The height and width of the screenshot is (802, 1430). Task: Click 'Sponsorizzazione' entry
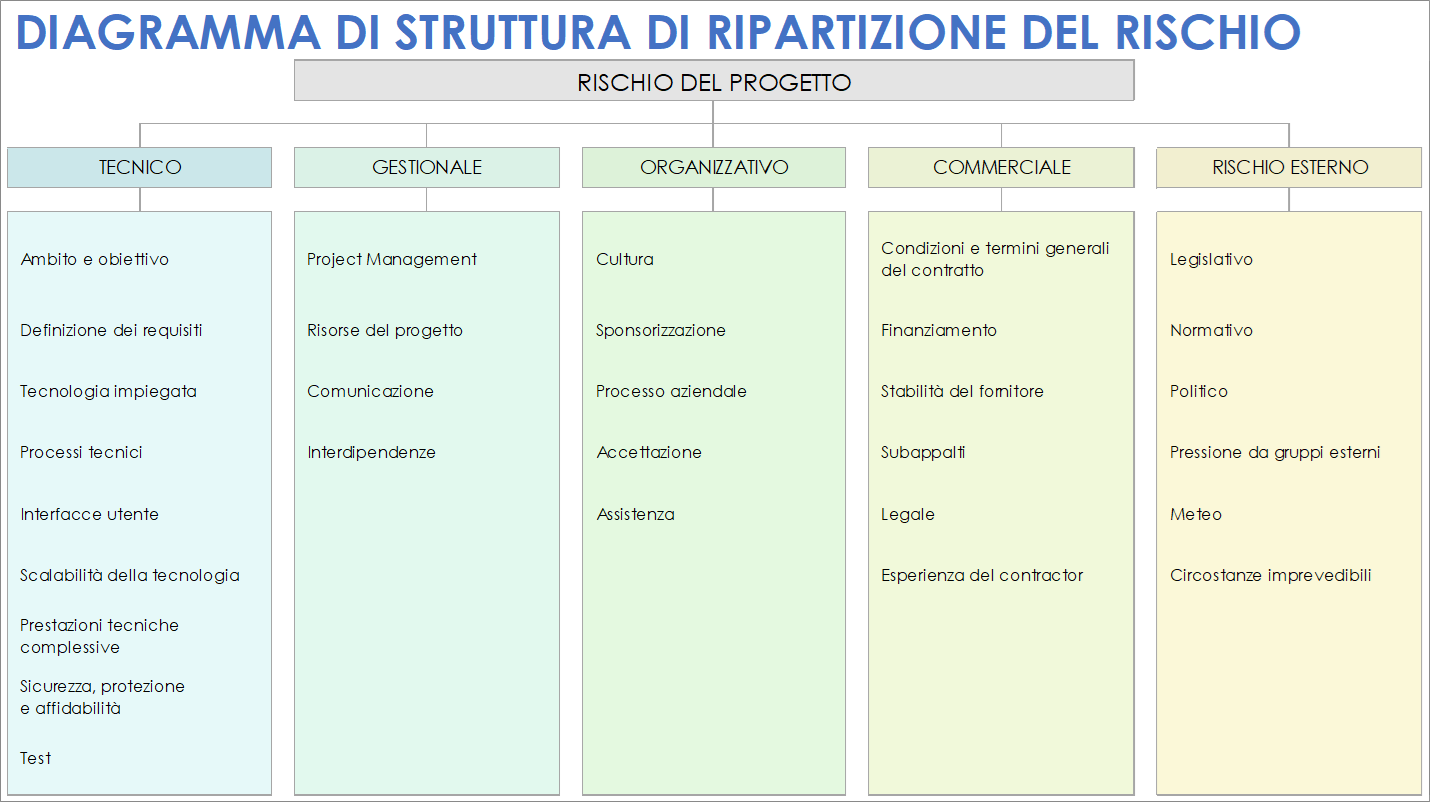click(x=661, y=330)
